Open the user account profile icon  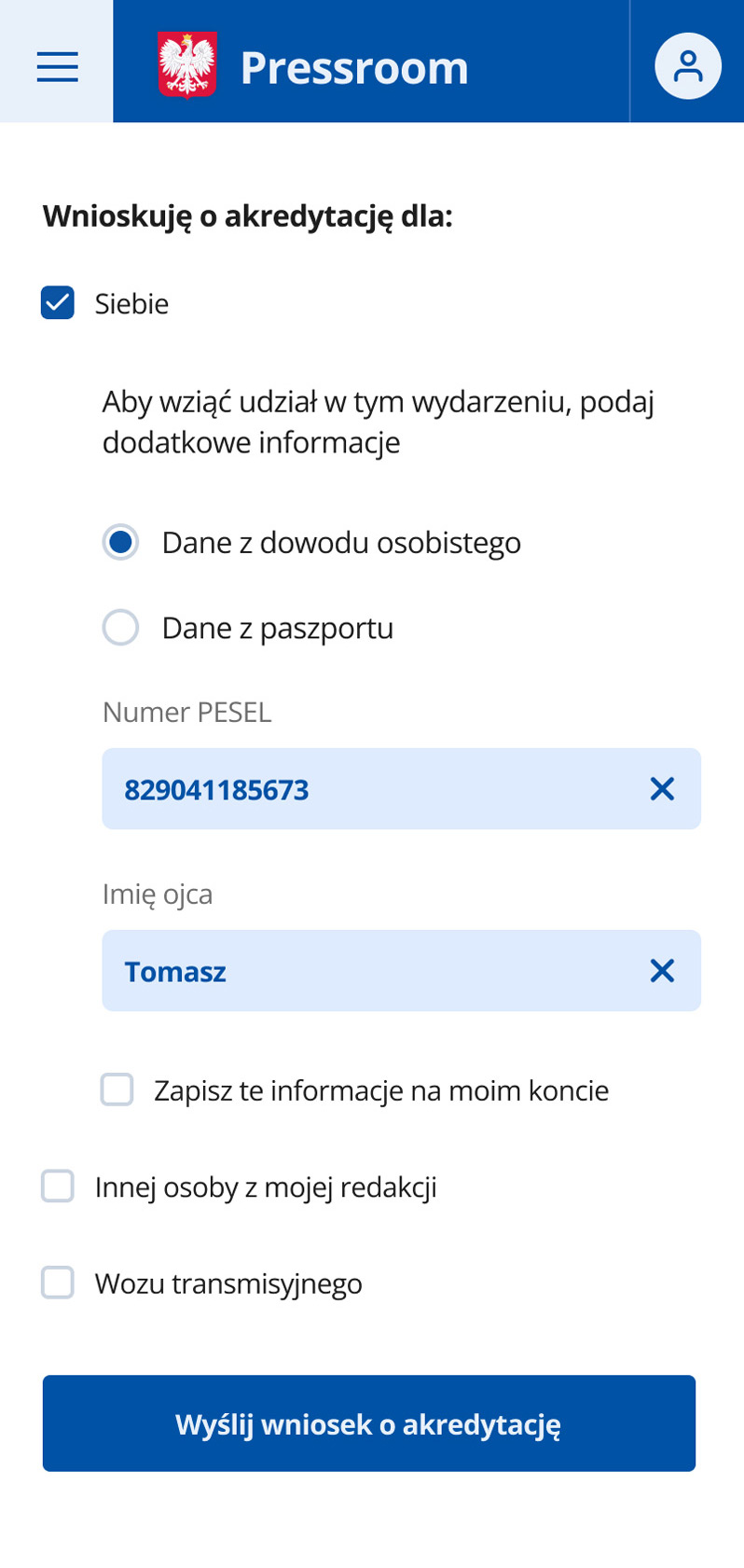pyautogui.click(x=688, y=65)
